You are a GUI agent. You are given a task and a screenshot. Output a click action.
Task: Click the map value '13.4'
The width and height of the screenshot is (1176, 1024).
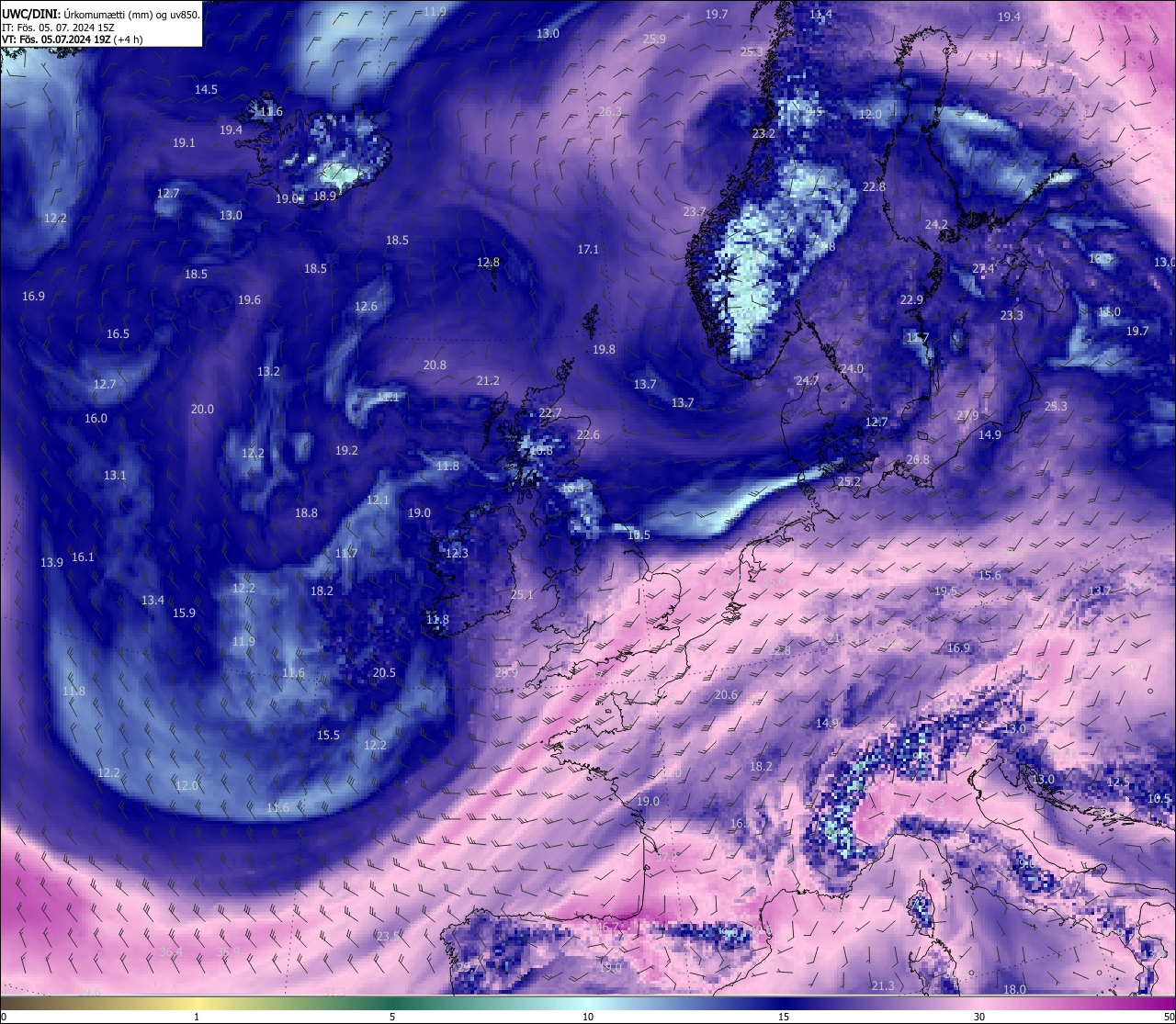click(153, 601)
